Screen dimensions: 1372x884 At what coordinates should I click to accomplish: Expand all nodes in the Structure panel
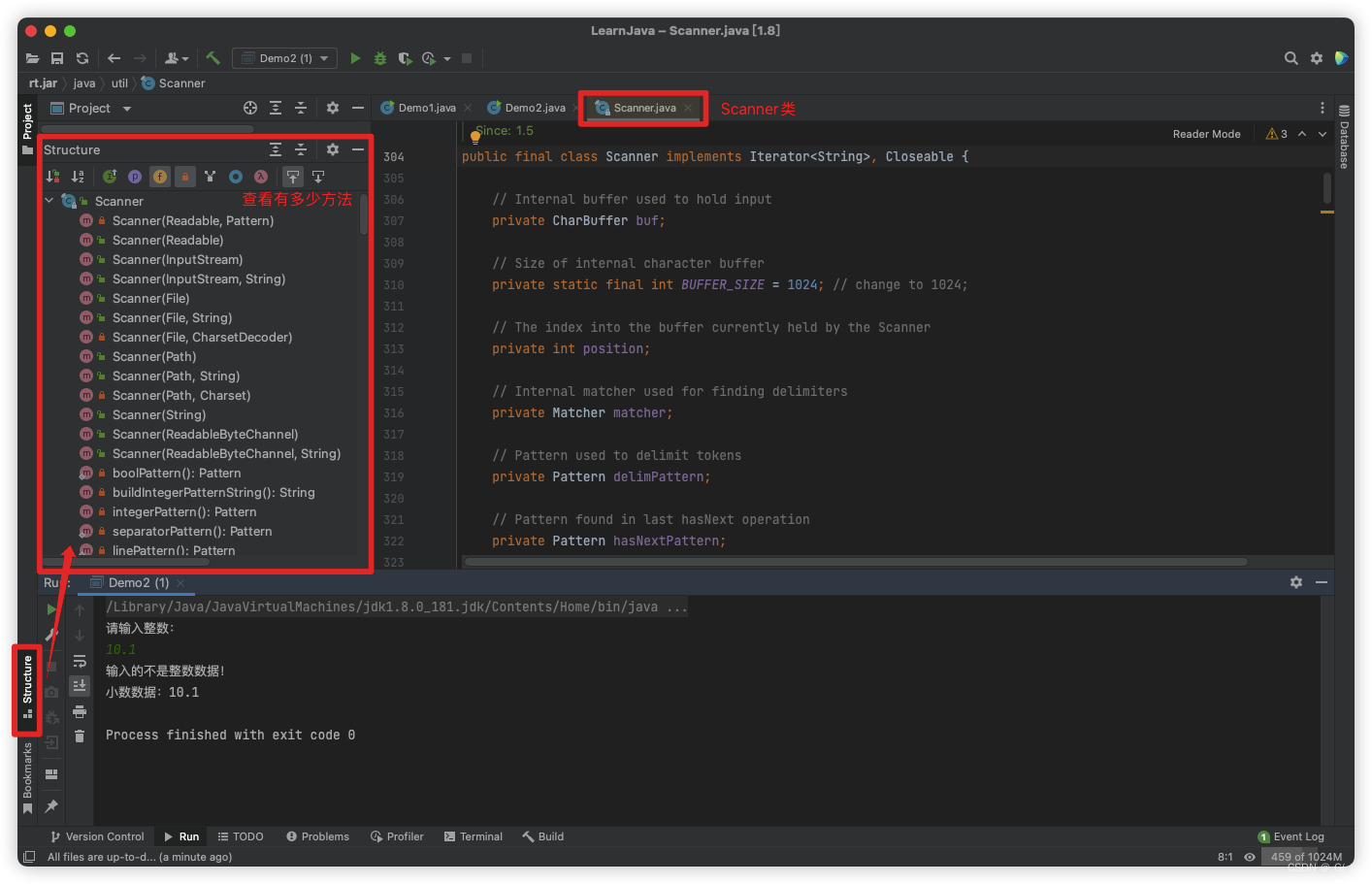pyautogui.click(x=276, y=149)
